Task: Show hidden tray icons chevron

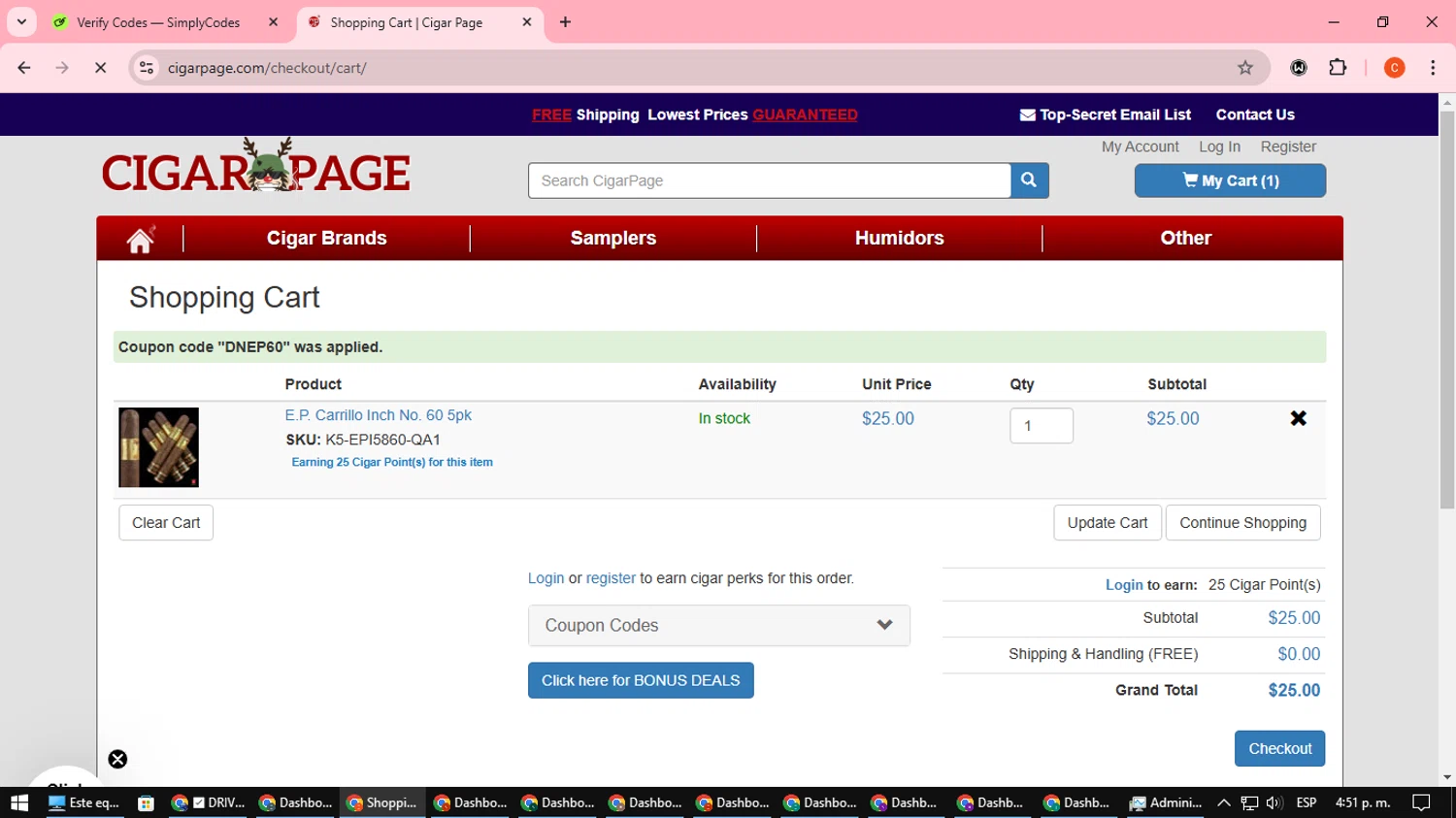Action: point(1224,802)
